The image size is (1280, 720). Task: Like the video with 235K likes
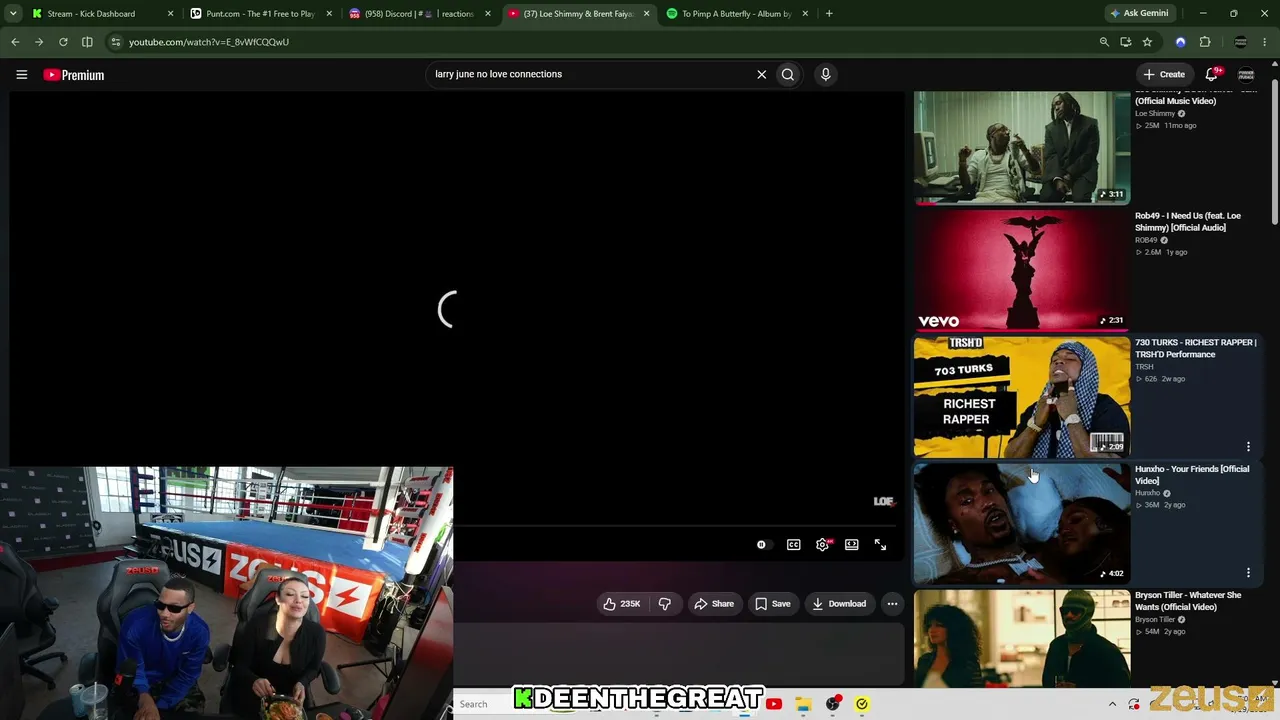pyautogui.click(x=621, y=604)
